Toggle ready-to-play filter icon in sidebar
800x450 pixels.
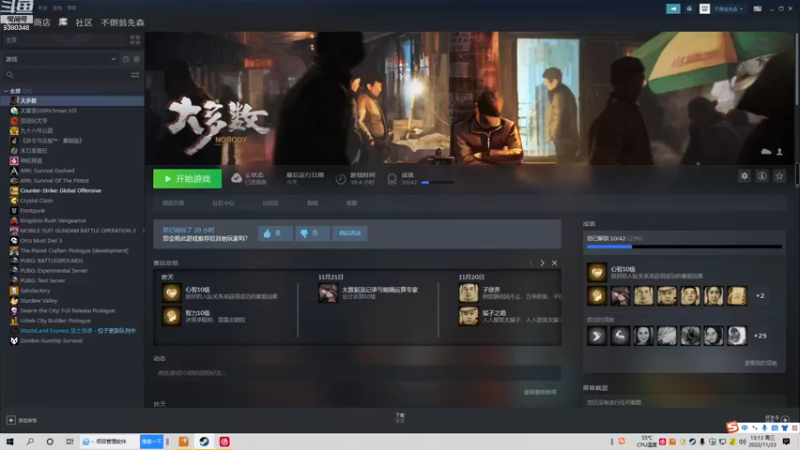point(137,59)
